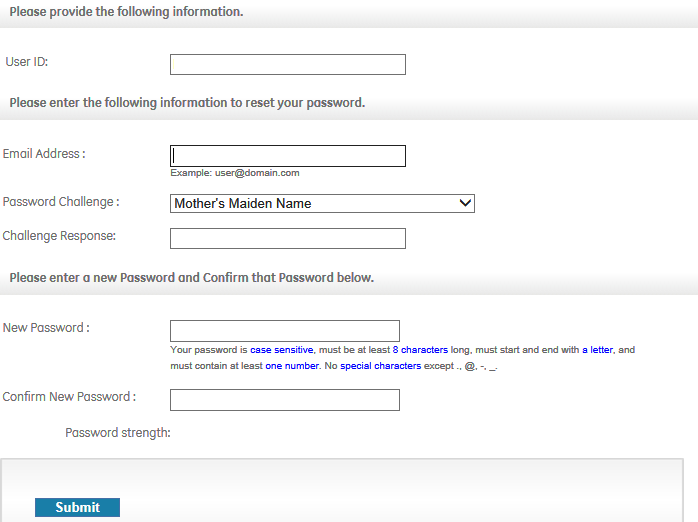
Task: Click the Confirm New Password field
Action: point(285,400)
